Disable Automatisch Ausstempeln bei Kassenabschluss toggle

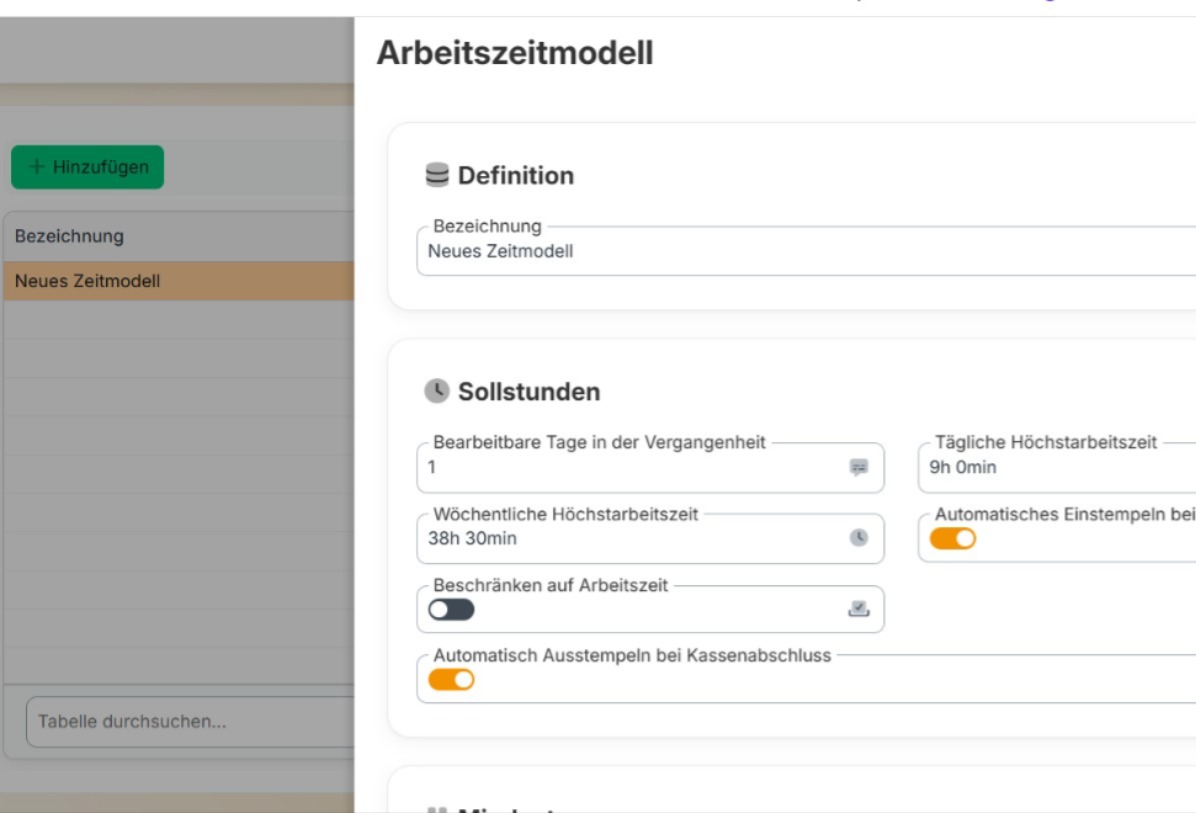point(451,680)
